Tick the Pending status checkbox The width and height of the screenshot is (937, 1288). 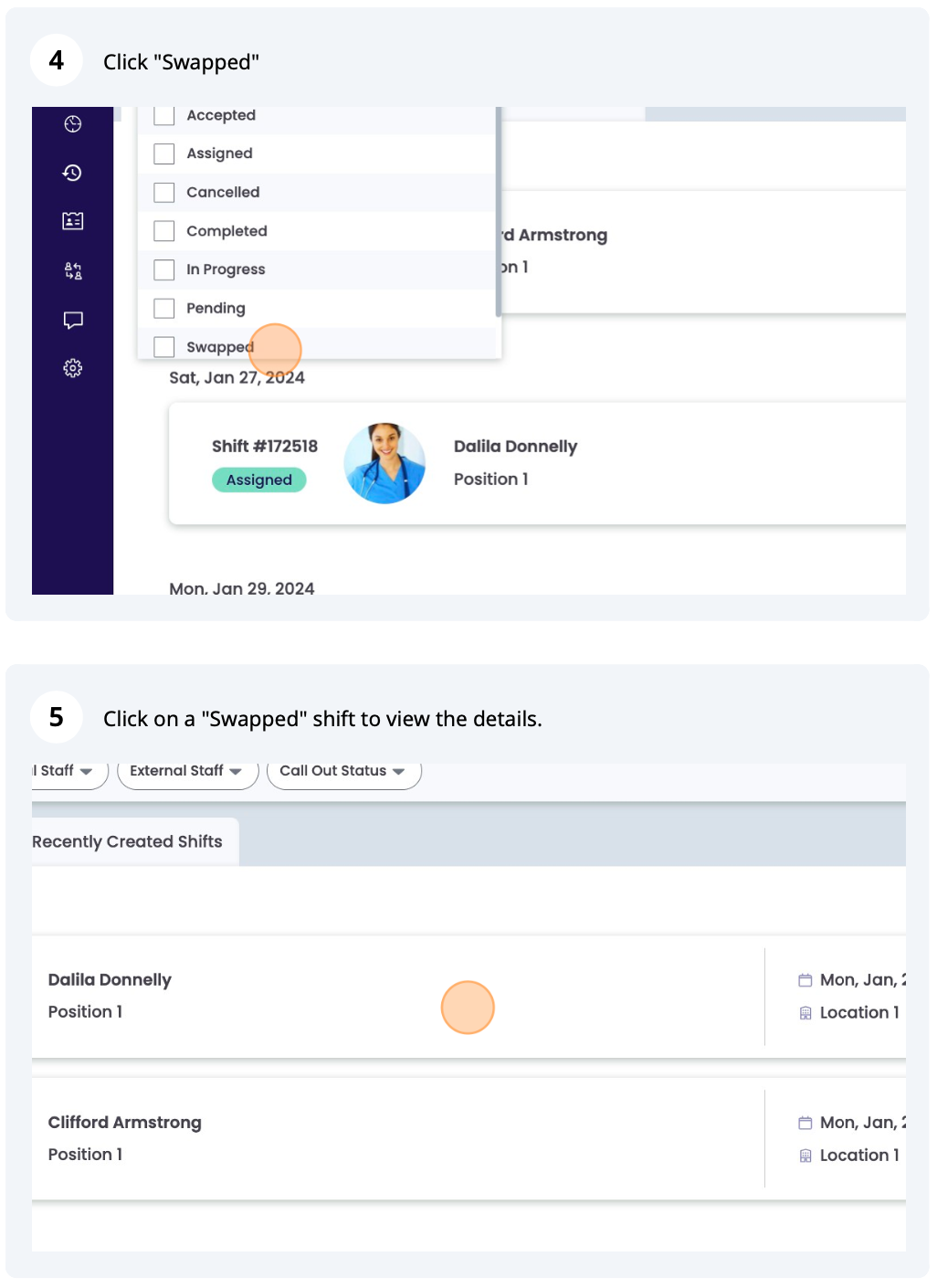(x=164, y=309)
